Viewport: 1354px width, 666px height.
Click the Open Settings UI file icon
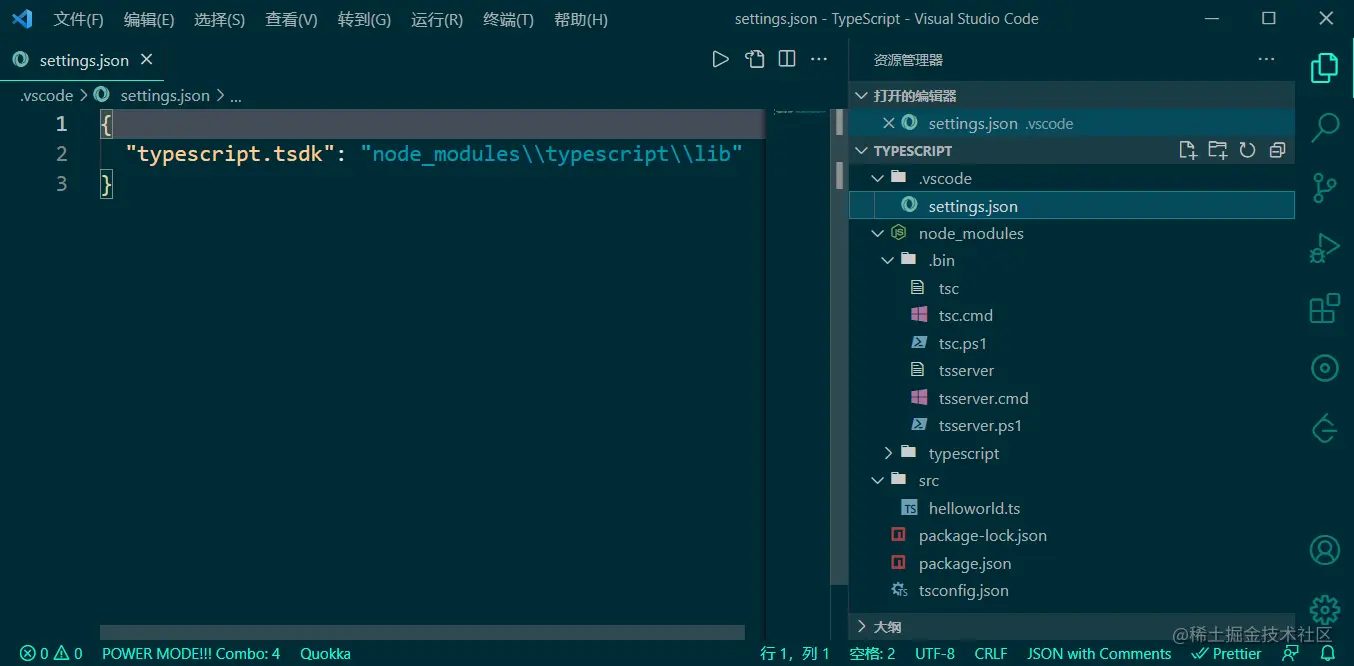pyautogui.click(x=755, y=59)
